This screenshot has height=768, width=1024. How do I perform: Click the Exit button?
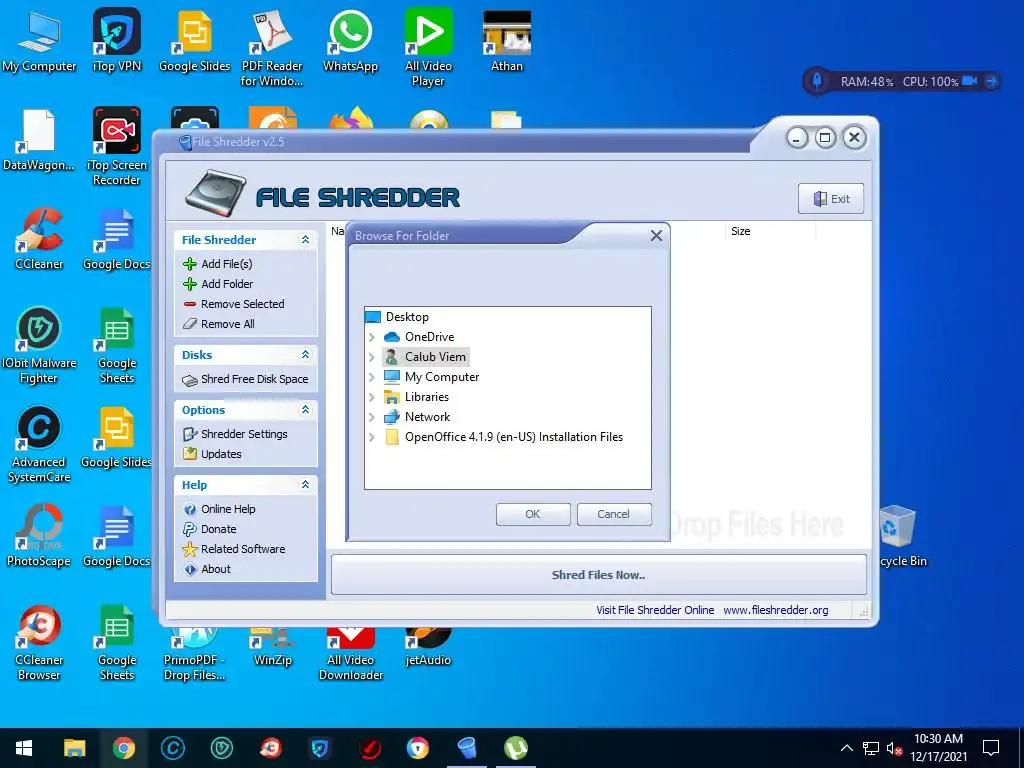tap(831, 199)
